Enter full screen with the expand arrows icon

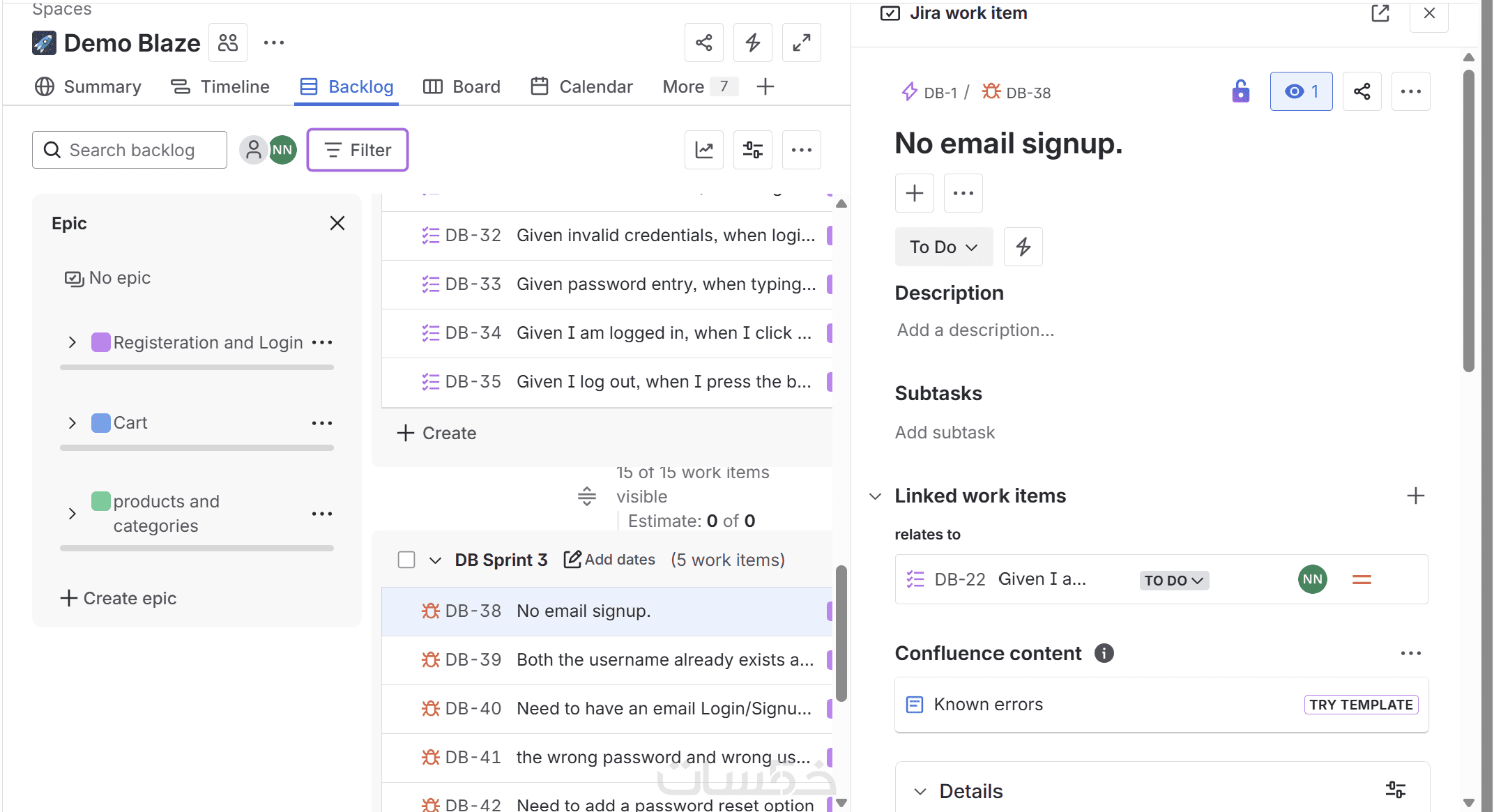coord(802,43)
